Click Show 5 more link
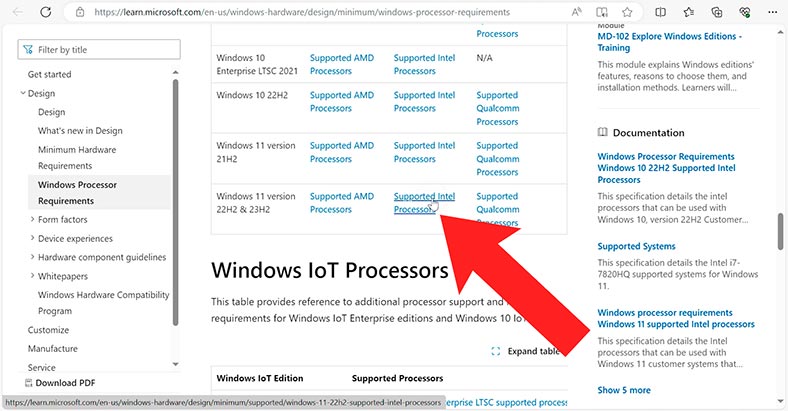 624,390
